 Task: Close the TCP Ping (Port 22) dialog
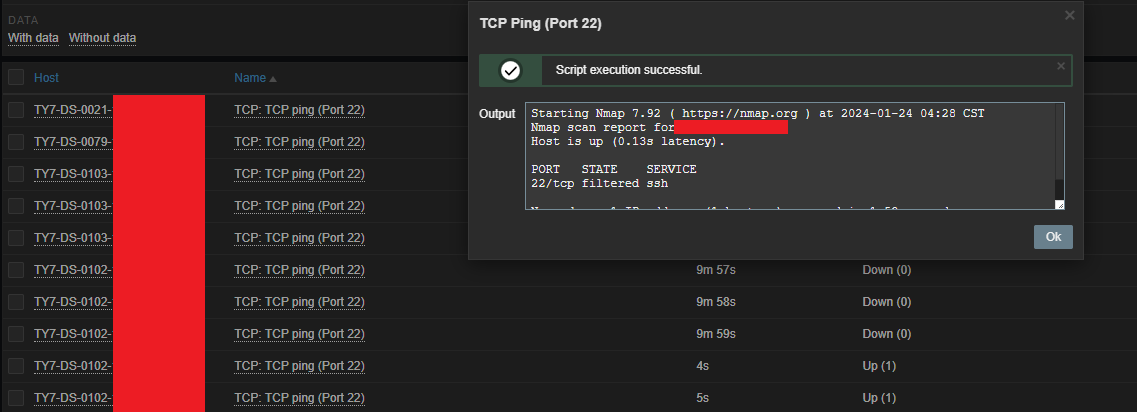[1069, 15]
